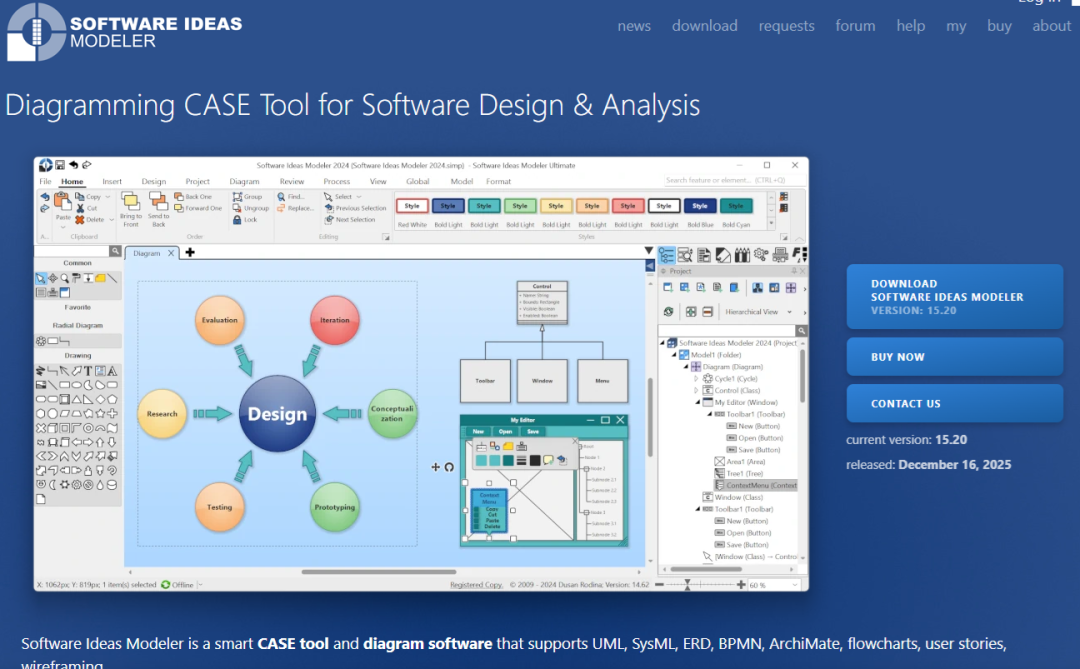
Task: Expand the Cycle1 (Cycle) tree node
Action: click(x=696, y=379)
